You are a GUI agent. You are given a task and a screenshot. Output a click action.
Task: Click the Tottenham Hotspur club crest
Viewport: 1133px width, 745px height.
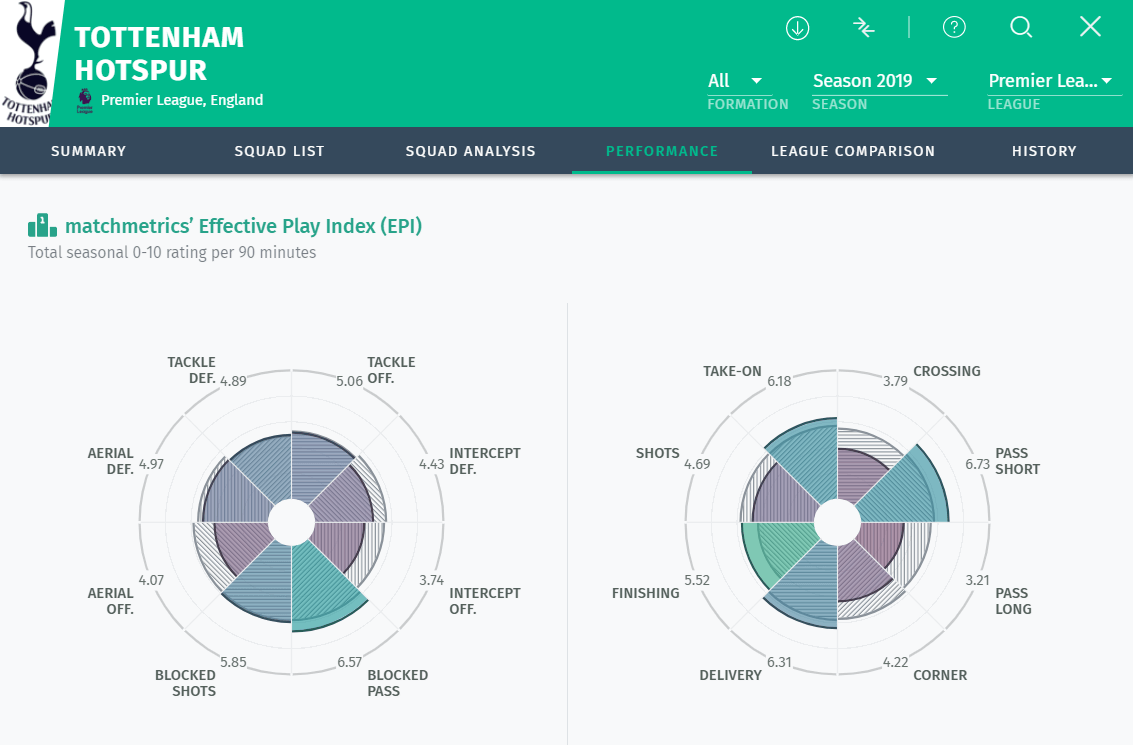pyautogui.click(x=27, y=64)
